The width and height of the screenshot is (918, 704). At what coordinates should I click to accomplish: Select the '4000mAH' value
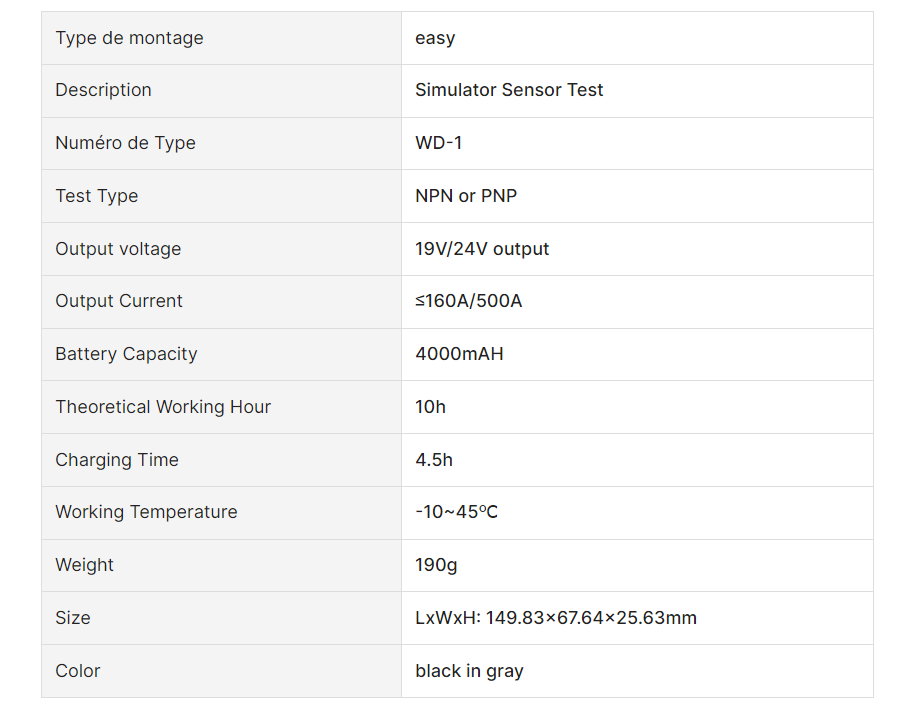coord(460,354)
